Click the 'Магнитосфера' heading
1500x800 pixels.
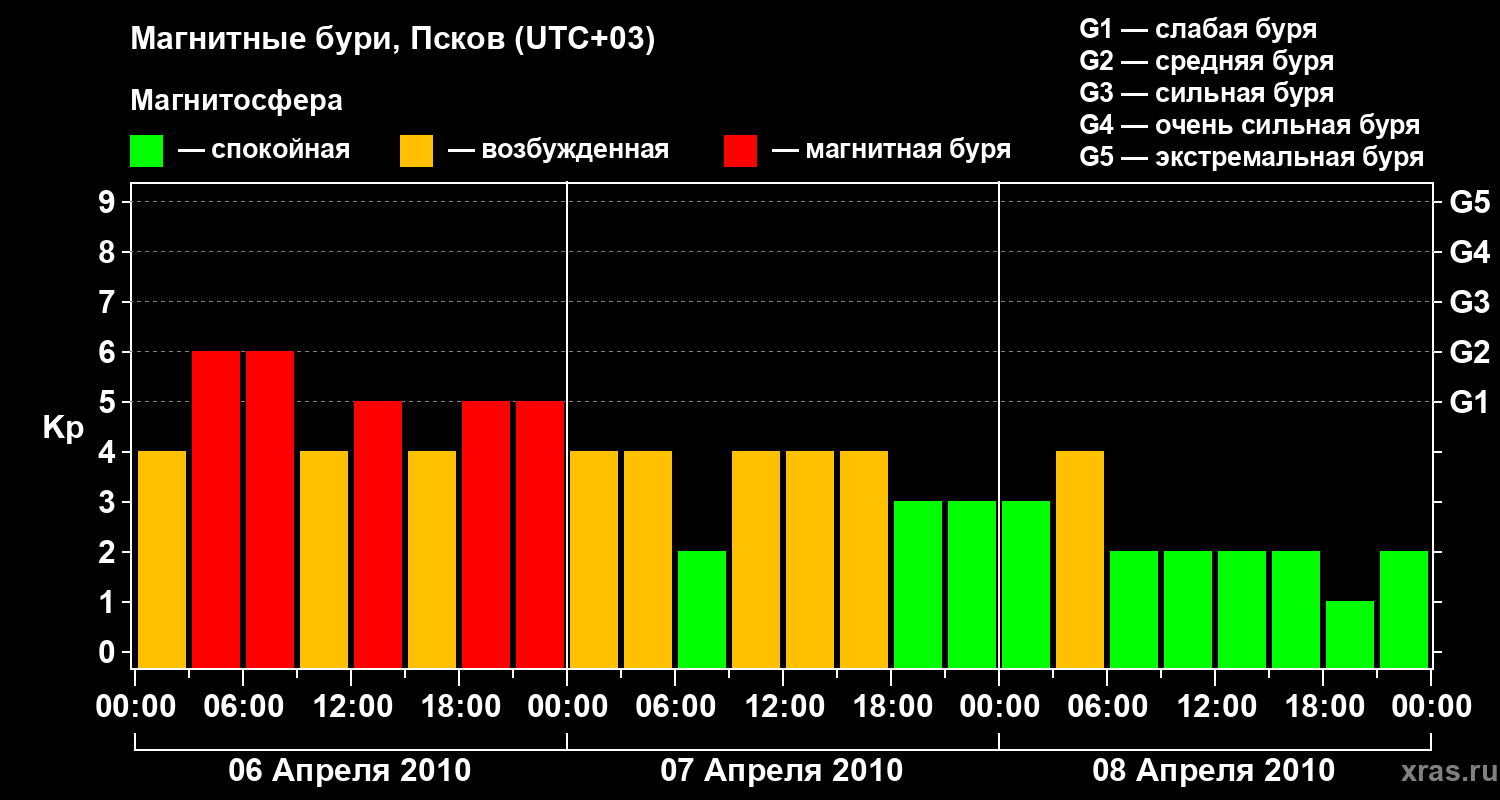pos(237,101)
